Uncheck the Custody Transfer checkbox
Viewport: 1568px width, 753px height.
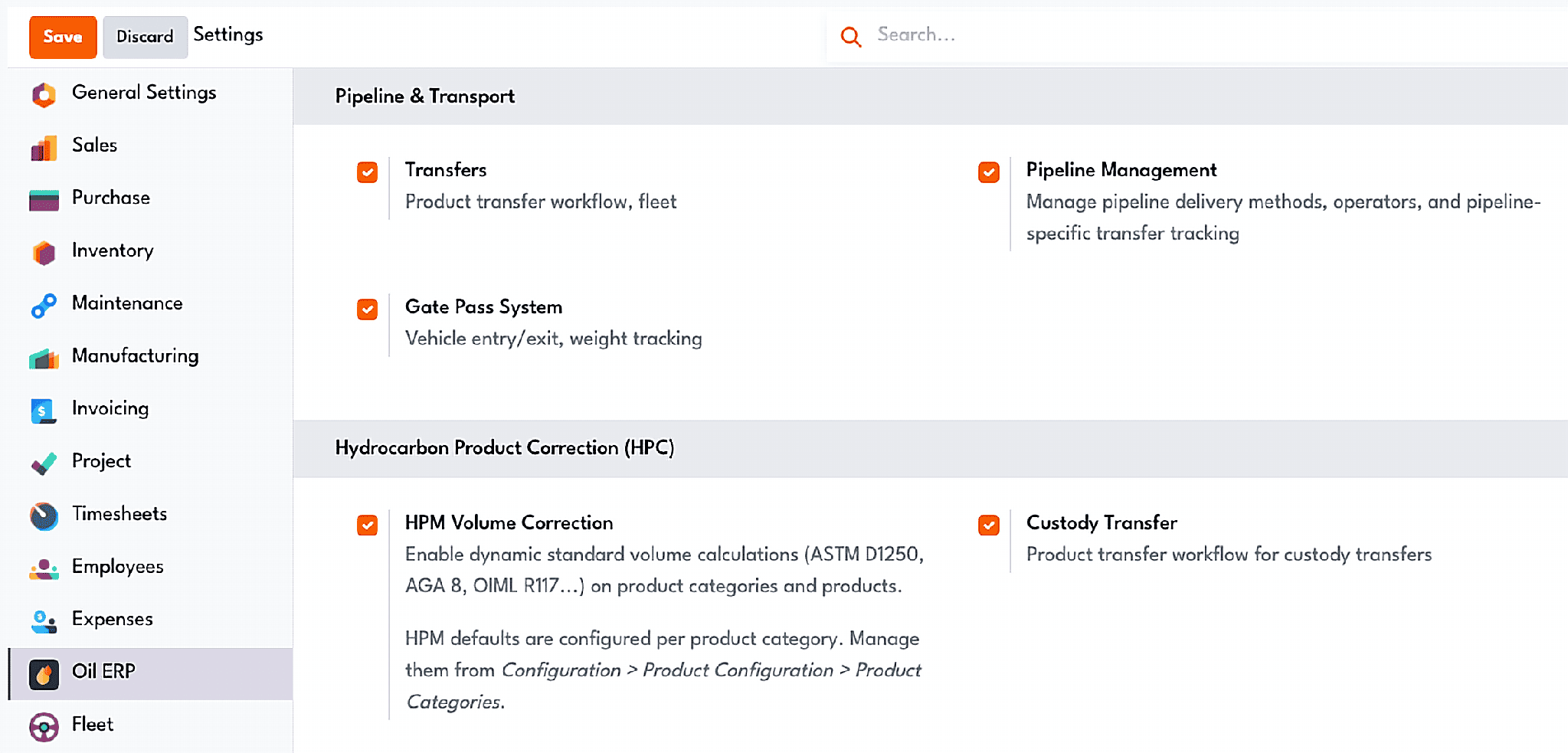coord(989,525)
